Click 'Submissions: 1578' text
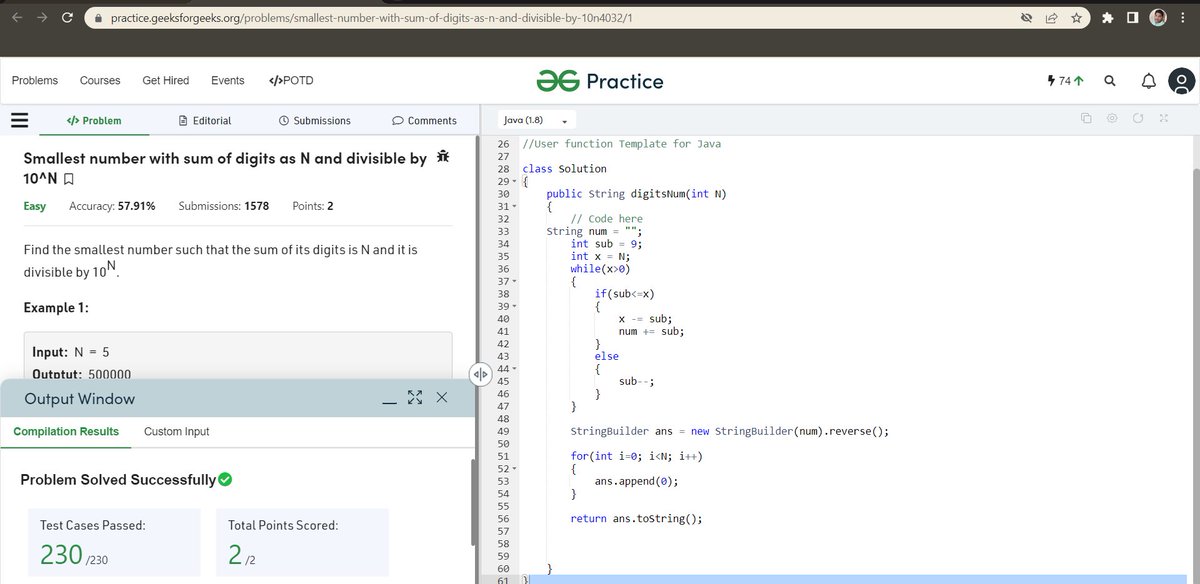Viewport: 1200px width, 584px height. pos(224,207)
